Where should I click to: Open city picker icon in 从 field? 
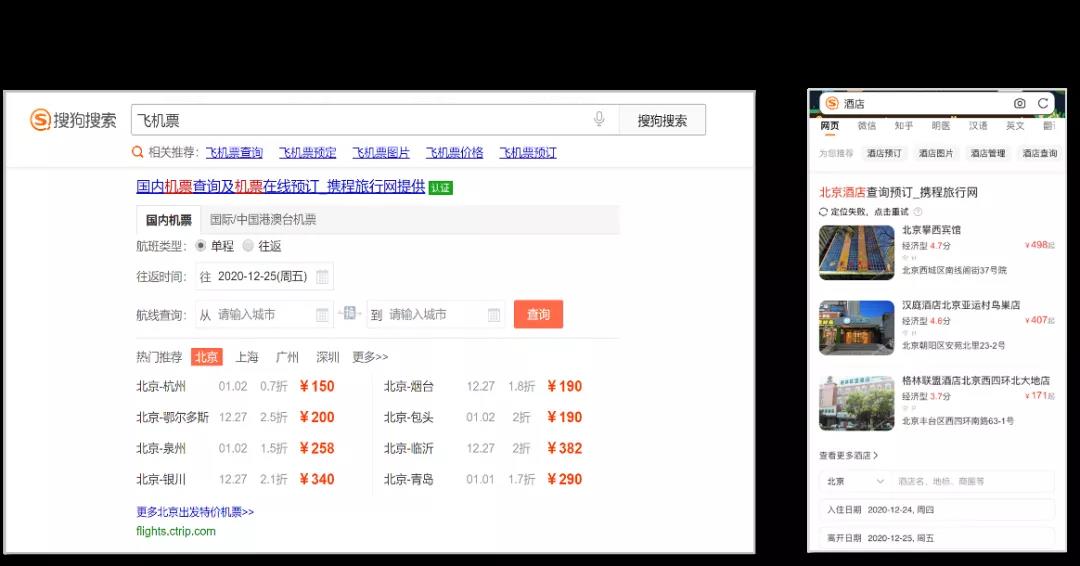[322, 315]
